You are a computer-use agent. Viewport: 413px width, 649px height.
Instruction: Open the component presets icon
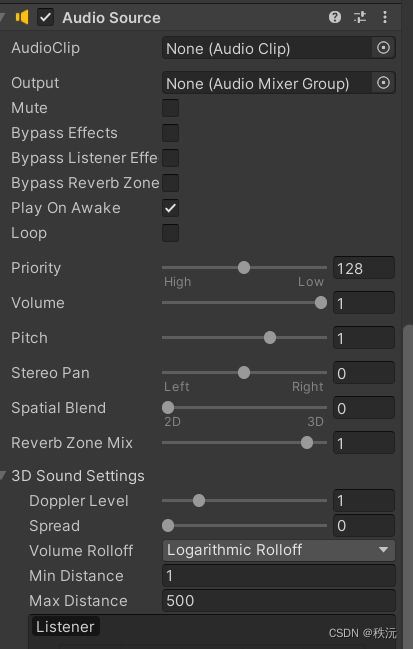(360, 17)
